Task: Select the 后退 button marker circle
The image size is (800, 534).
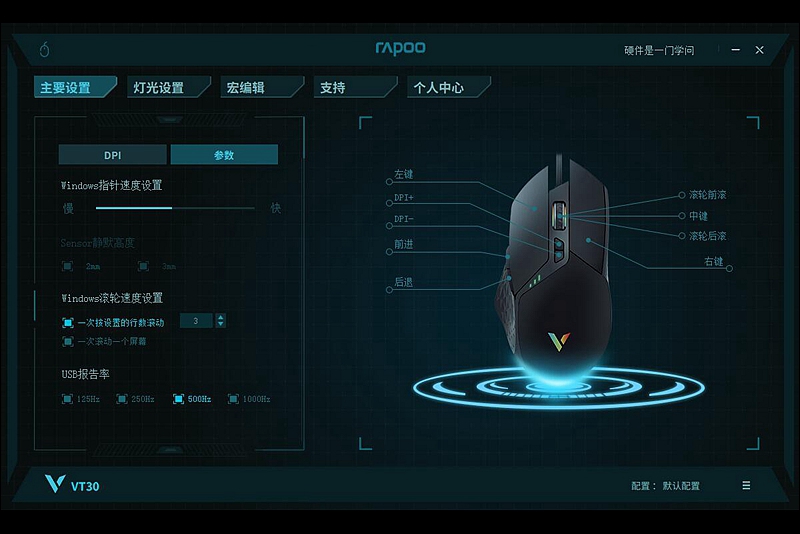Action: (x=389, y=290)
